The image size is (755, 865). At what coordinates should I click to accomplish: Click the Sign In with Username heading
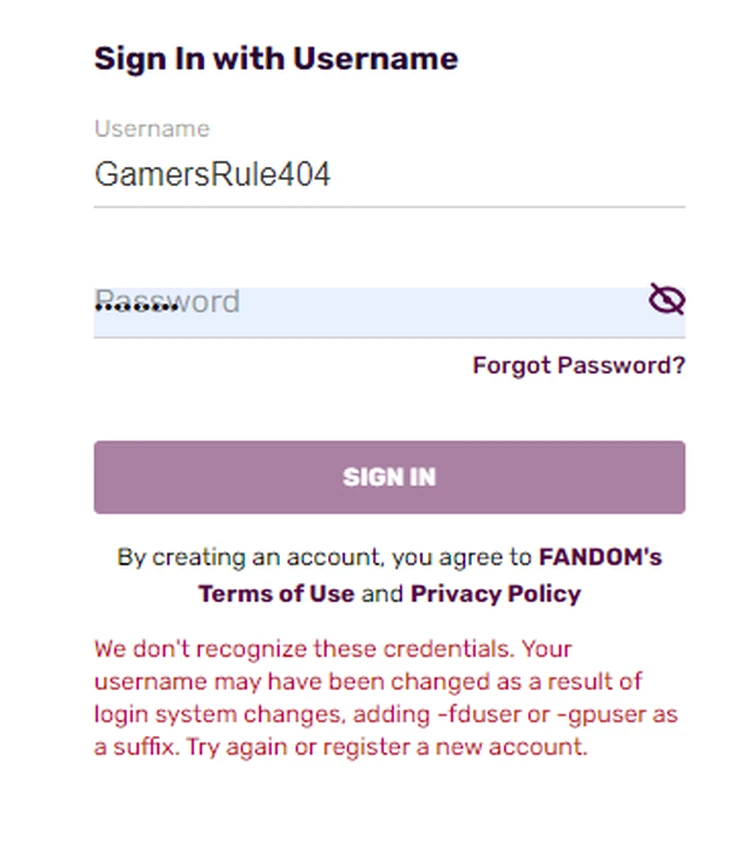[x=276, y=58]
